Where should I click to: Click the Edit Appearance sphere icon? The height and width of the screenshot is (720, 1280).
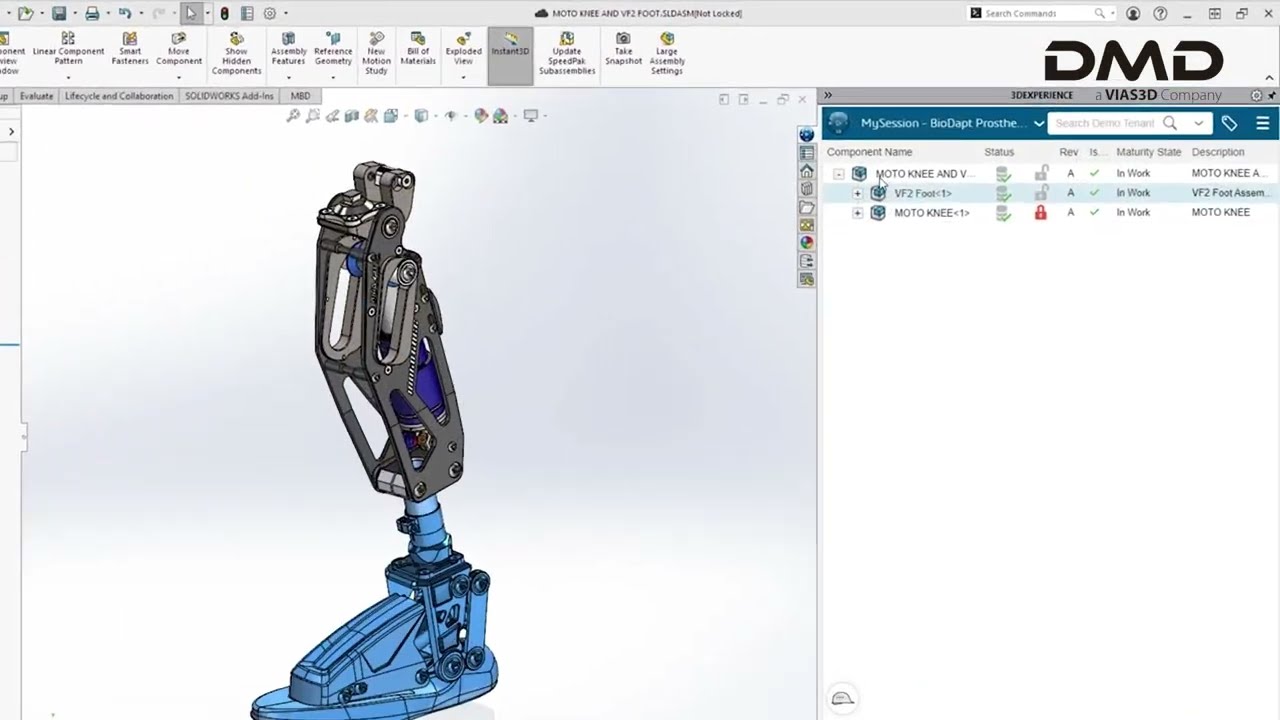pyautogui.click(x=481, y=116)
